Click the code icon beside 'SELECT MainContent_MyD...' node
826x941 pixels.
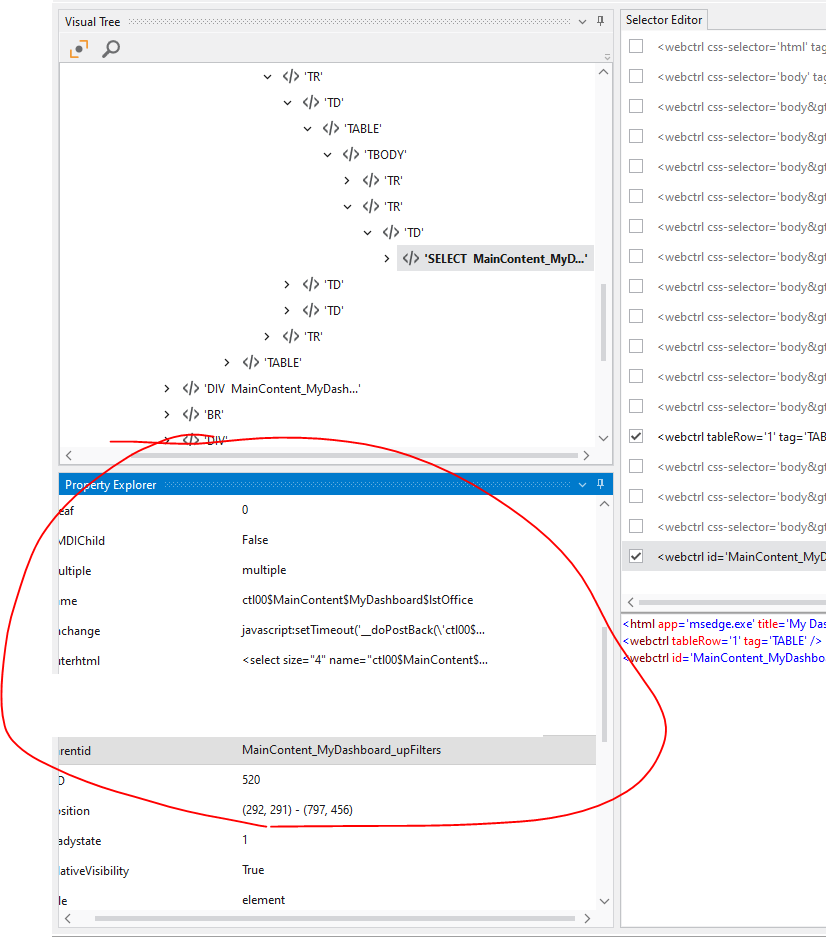[411, 257]
